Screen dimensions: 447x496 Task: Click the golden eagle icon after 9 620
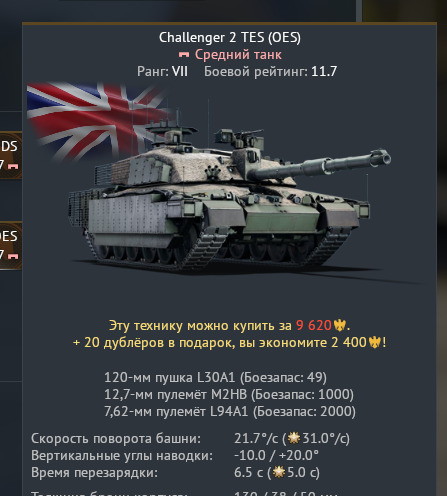339,325
